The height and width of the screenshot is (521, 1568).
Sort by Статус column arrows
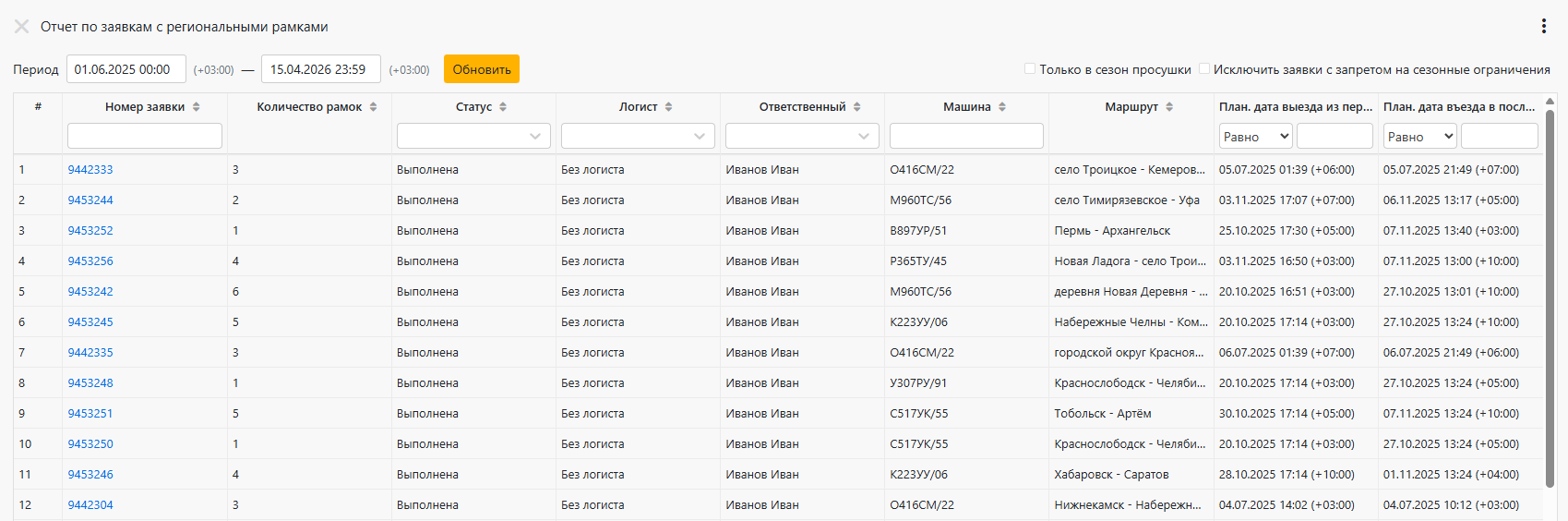point(503,107)
